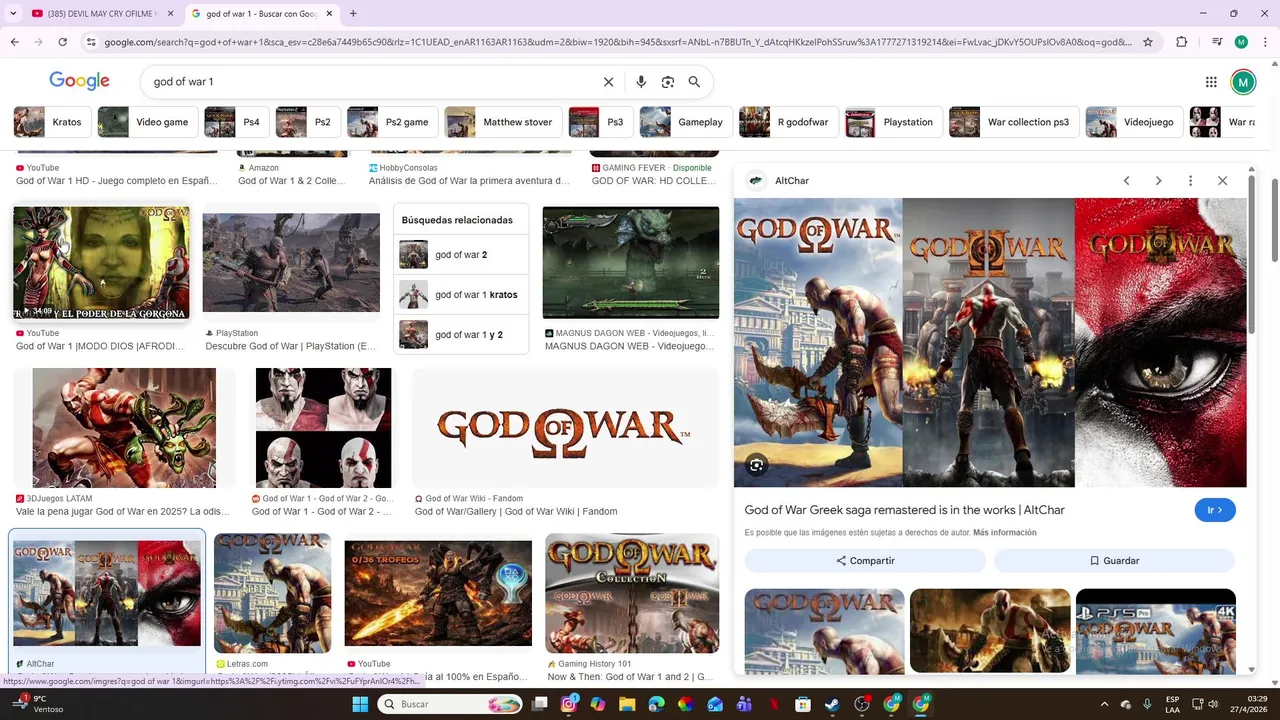Open Microsoft Store from the taskbar

802,704
